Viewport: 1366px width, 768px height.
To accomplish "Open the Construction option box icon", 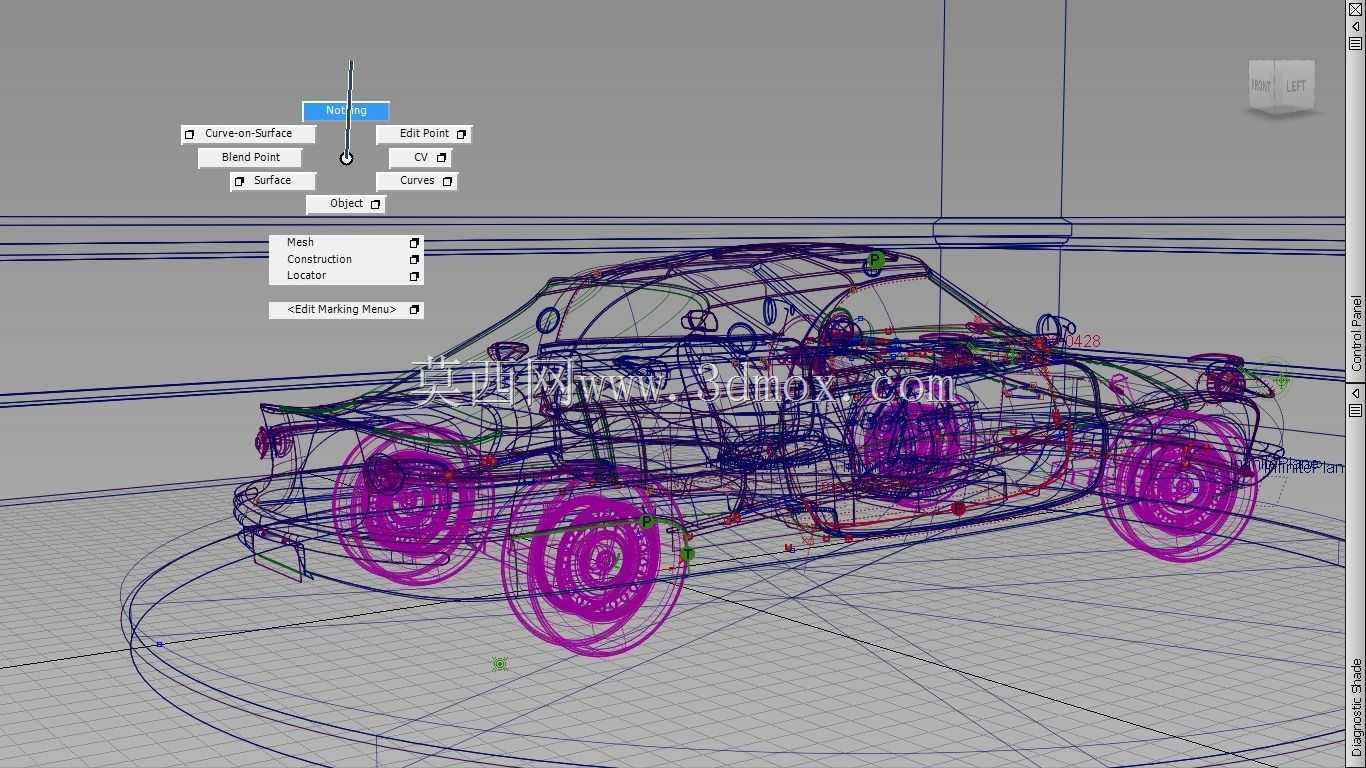I will click(414, 260).
